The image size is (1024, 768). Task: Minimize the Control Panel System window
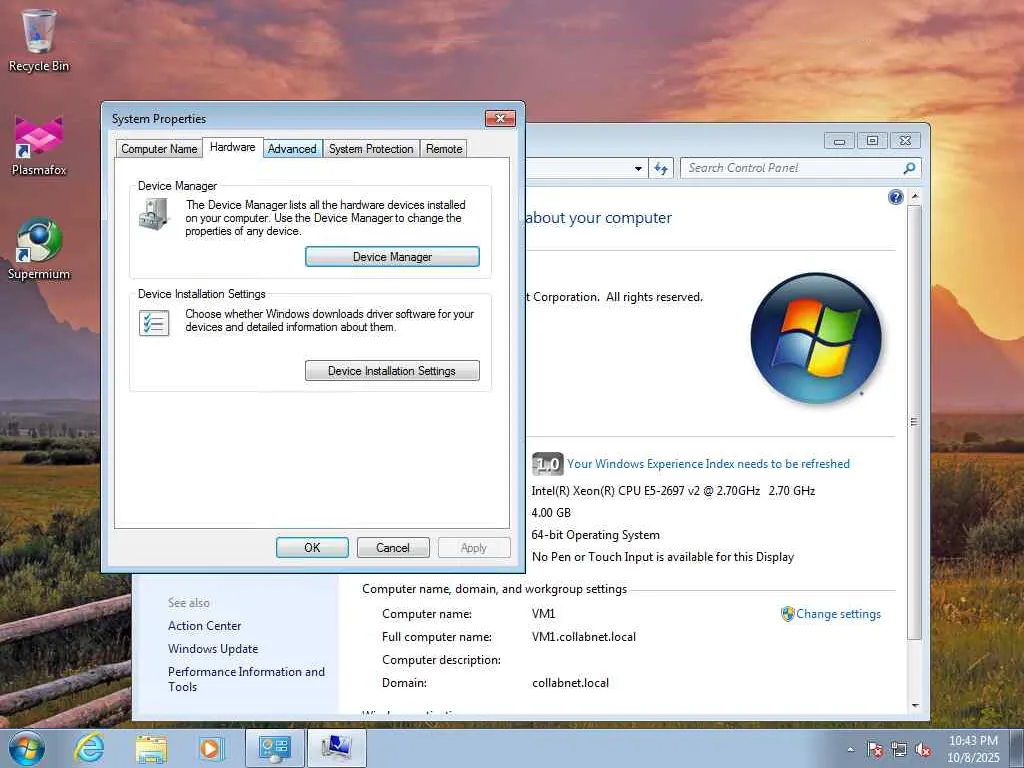[840, 141]
